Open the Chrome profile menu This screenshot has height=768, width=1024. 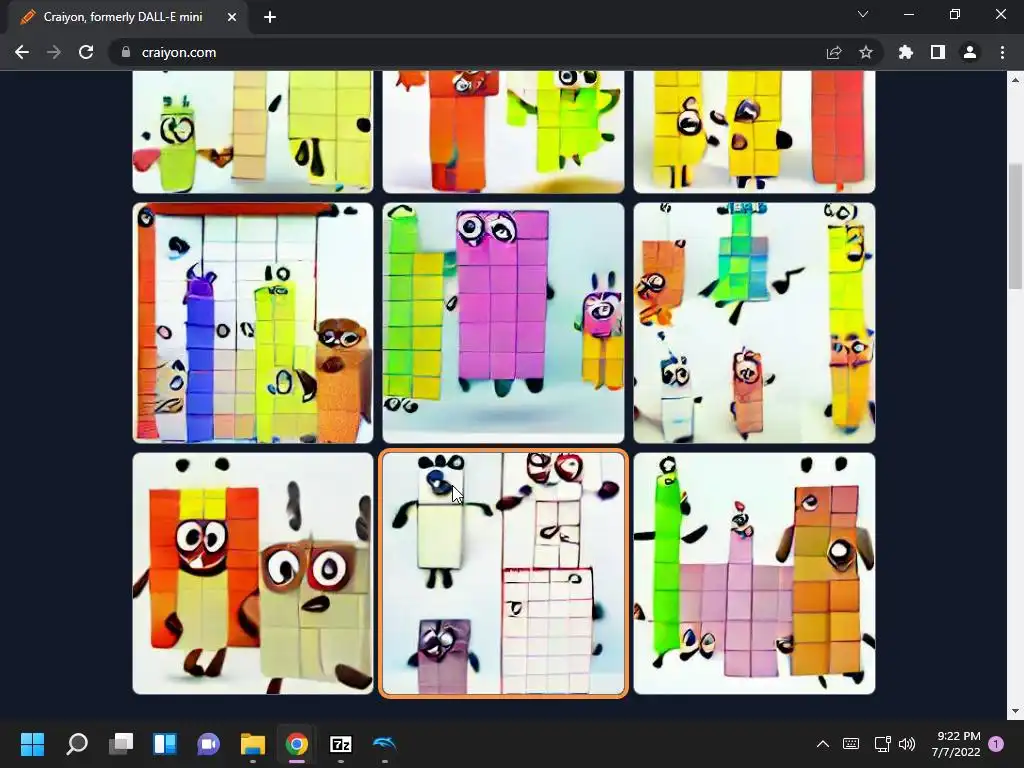point(970,52)
